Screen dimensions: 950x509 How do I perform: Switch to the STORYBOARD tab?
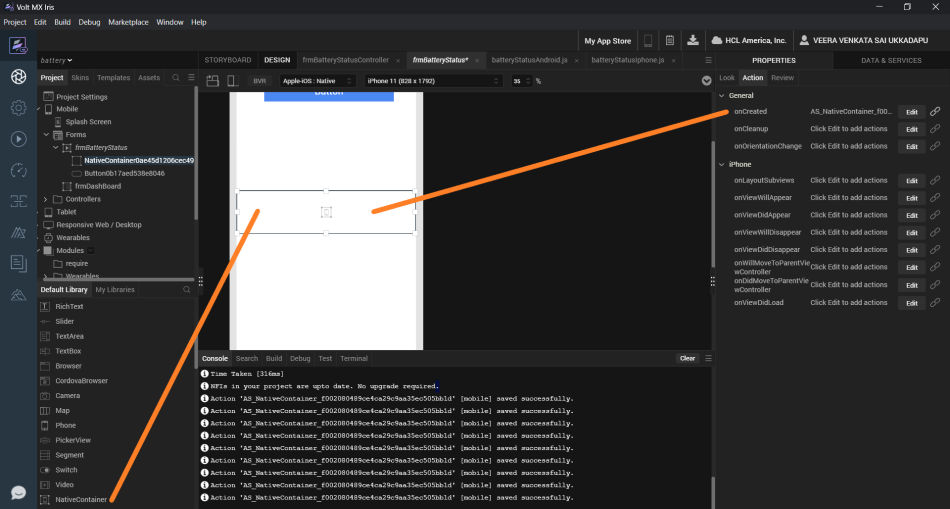coord(228,60)
